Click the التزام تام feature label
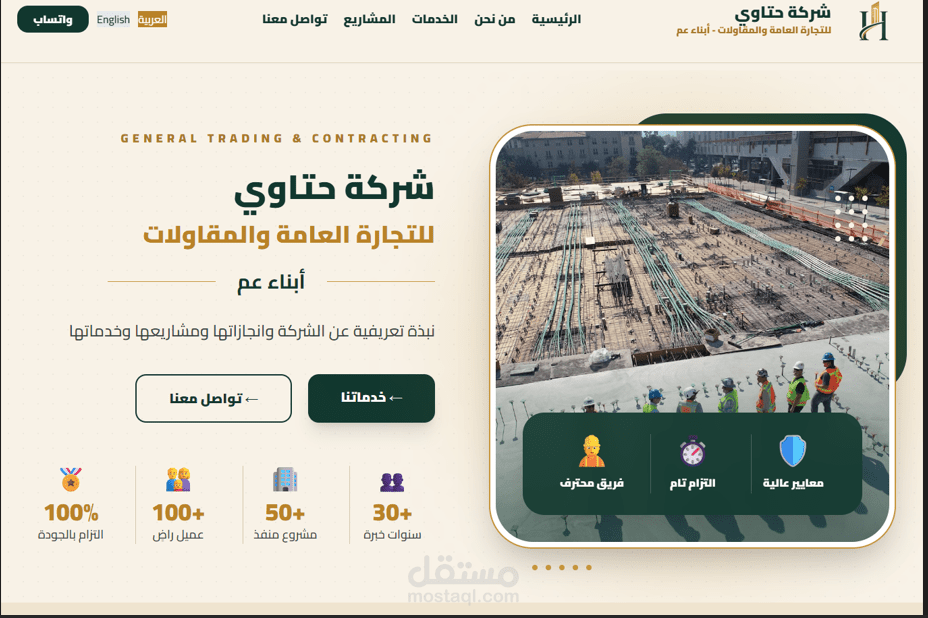The width and height of the screenshot is (928, 618). pyautogui.click(x=692, y=484)
